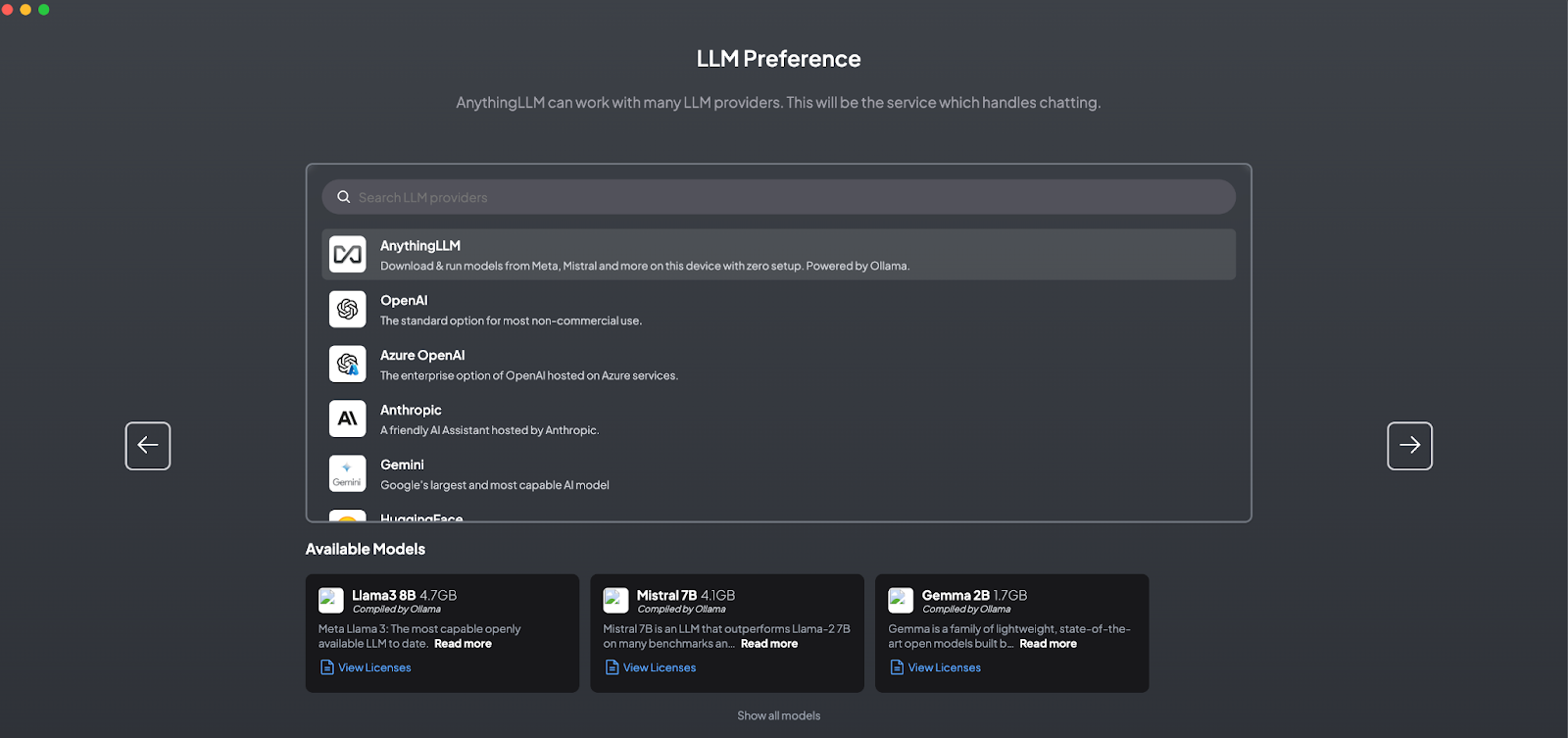
Task: Click the friendly AI Assistant by Anthropic description
Action: (x=489, y=430)
